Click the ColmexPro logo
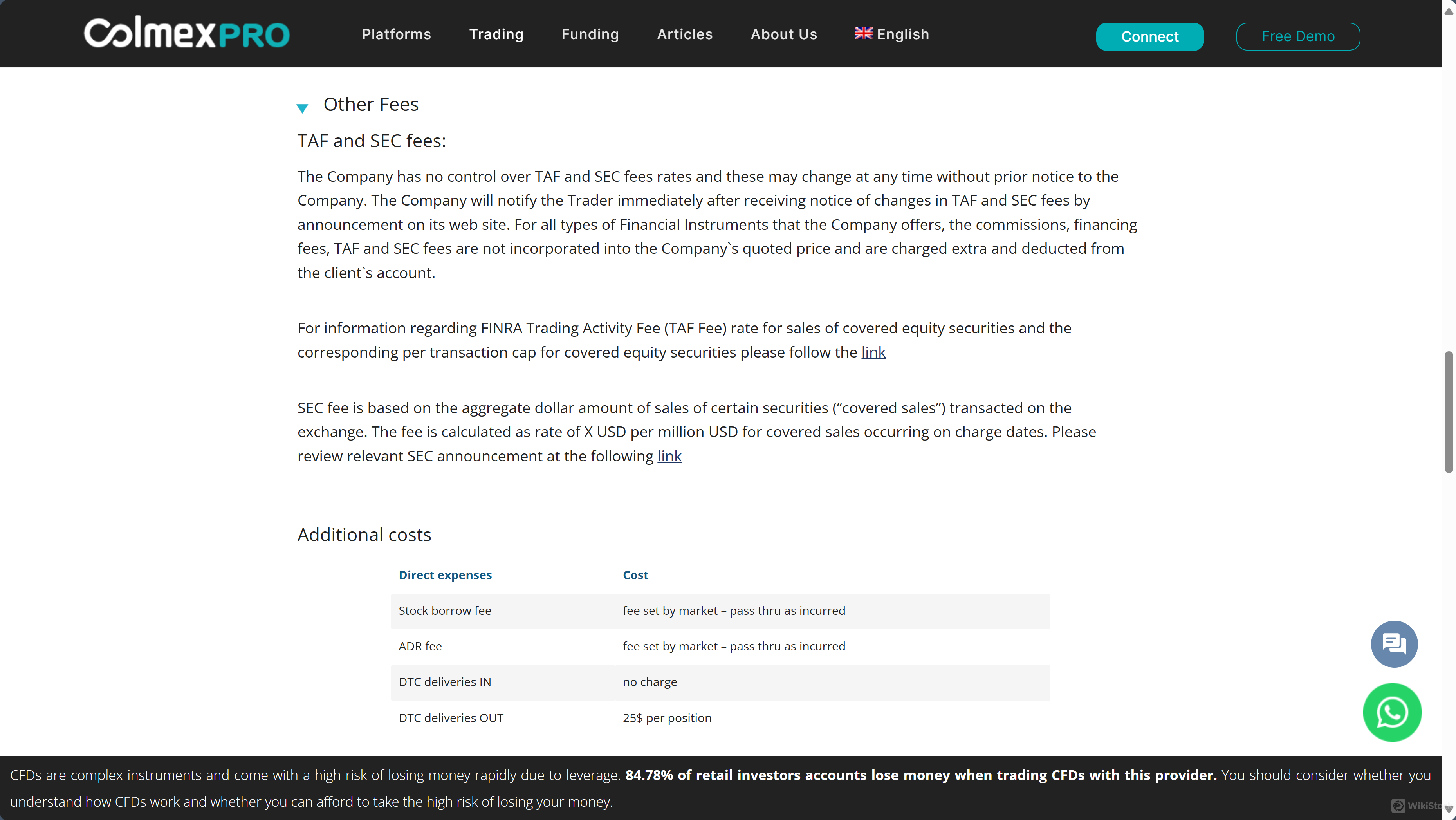1456x820 pixels. pos(186,33)
